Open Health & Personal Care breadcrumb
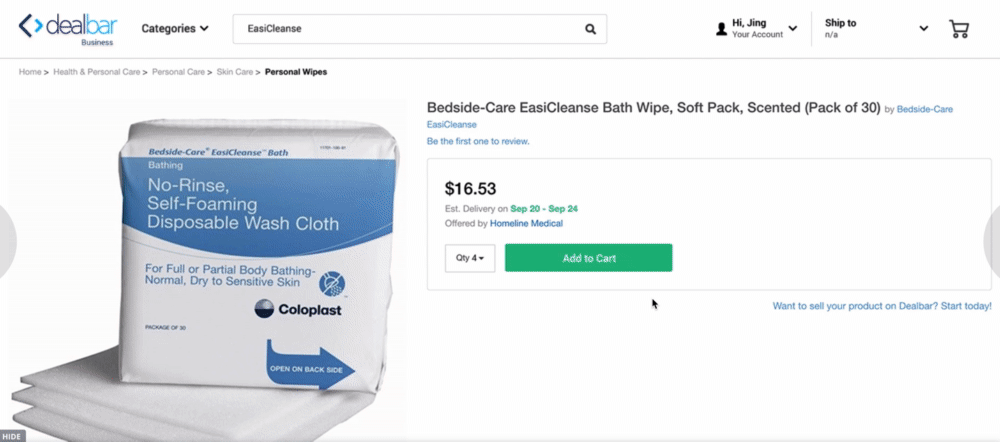Image resolution: width=1000 pixels, height=442 pixels. click(x=96, y=72)
